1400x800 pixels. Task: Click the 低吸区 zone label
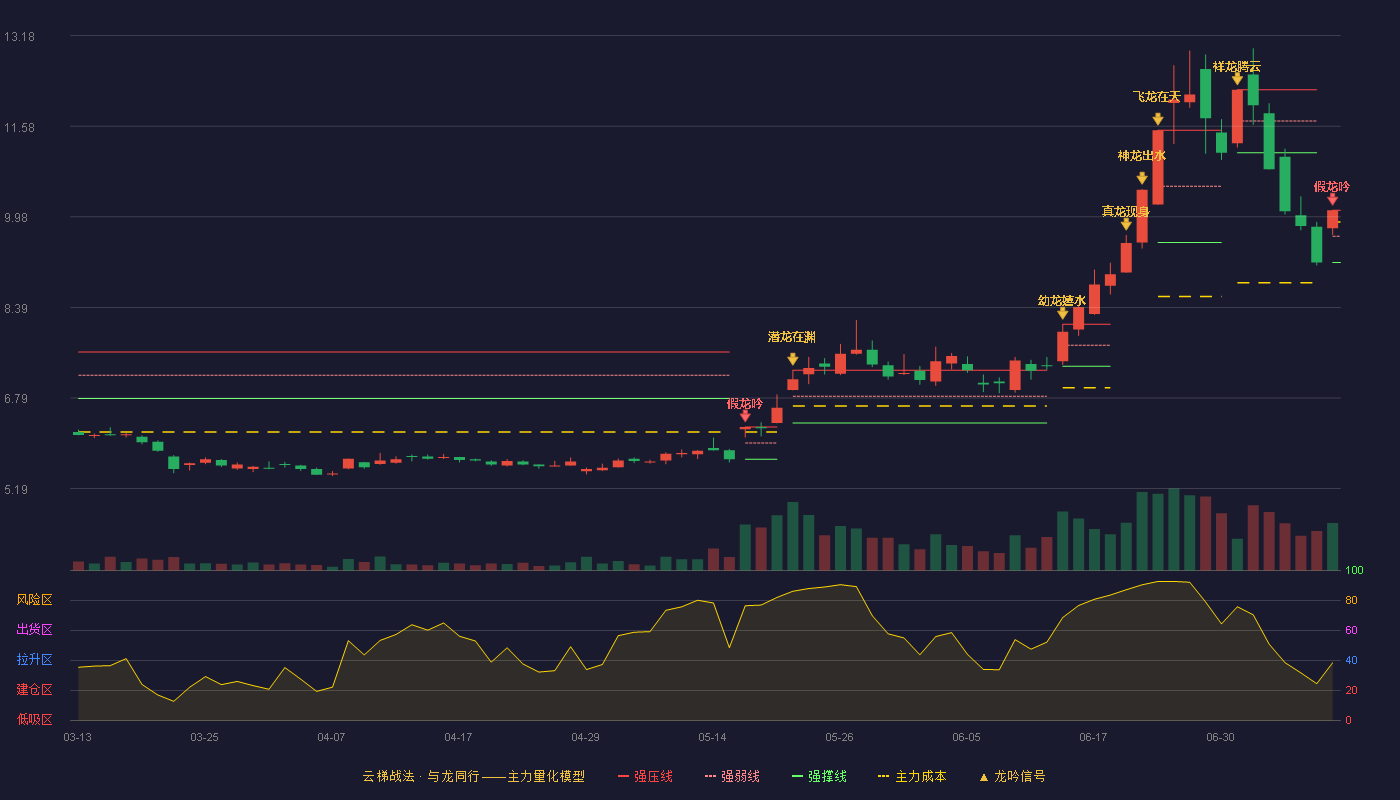tap(34, 720)
